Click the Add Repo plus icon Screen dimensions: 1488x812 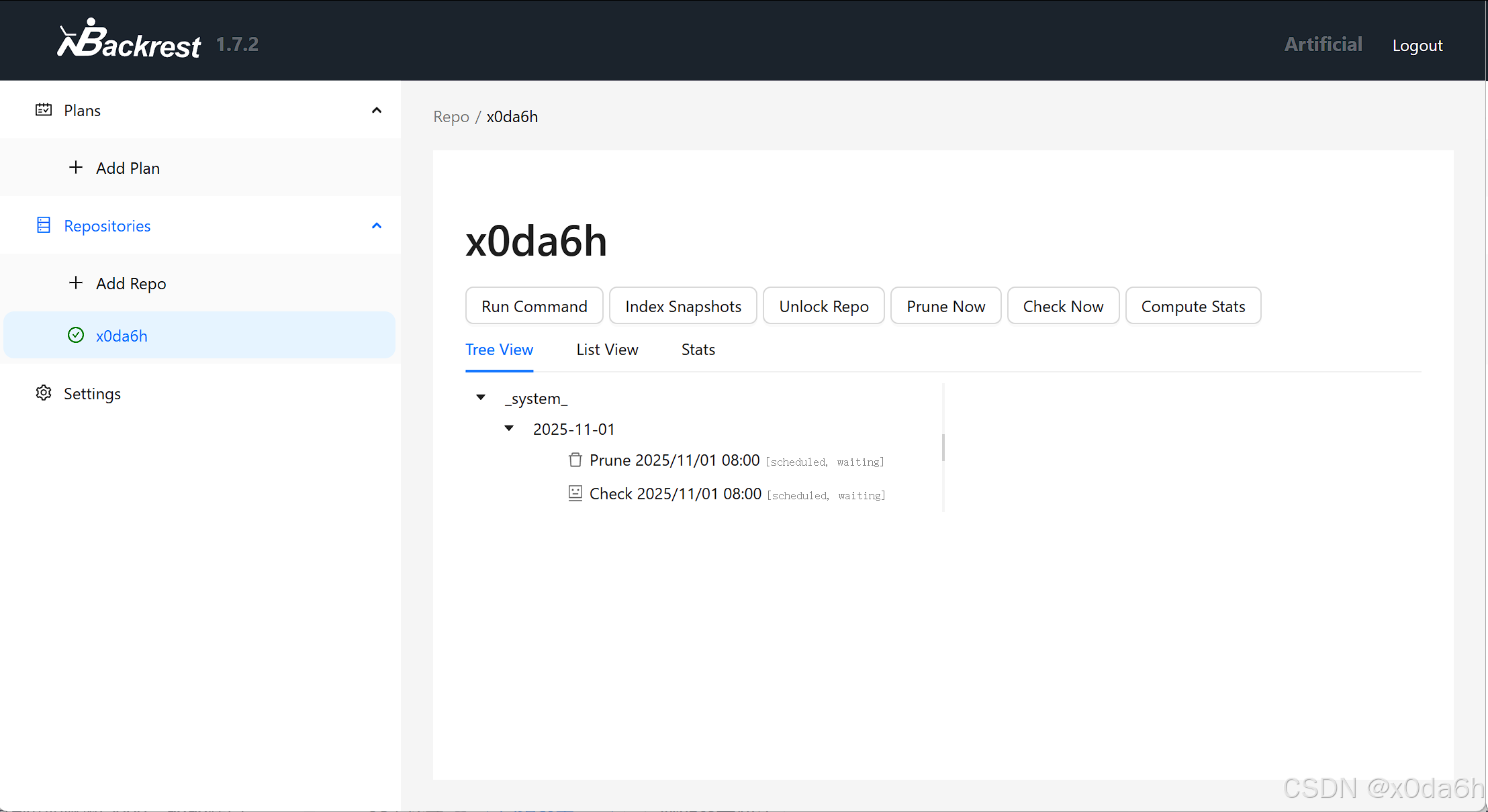[76, 283]
